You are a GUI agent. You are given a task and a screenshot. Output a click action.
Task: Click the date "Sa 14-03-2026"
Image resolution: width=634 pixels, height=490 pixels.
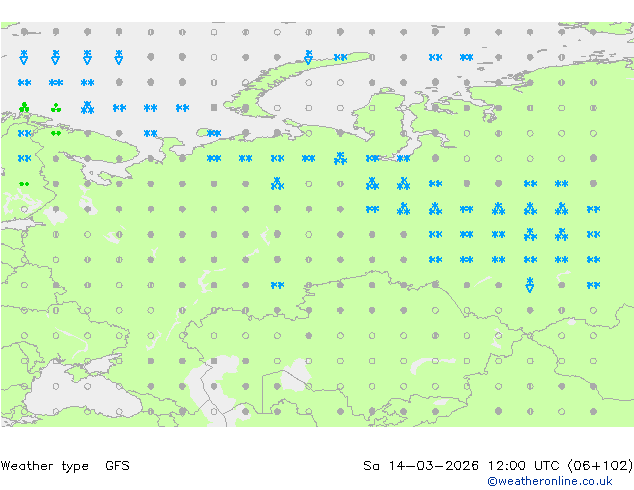tap(421, 466)
